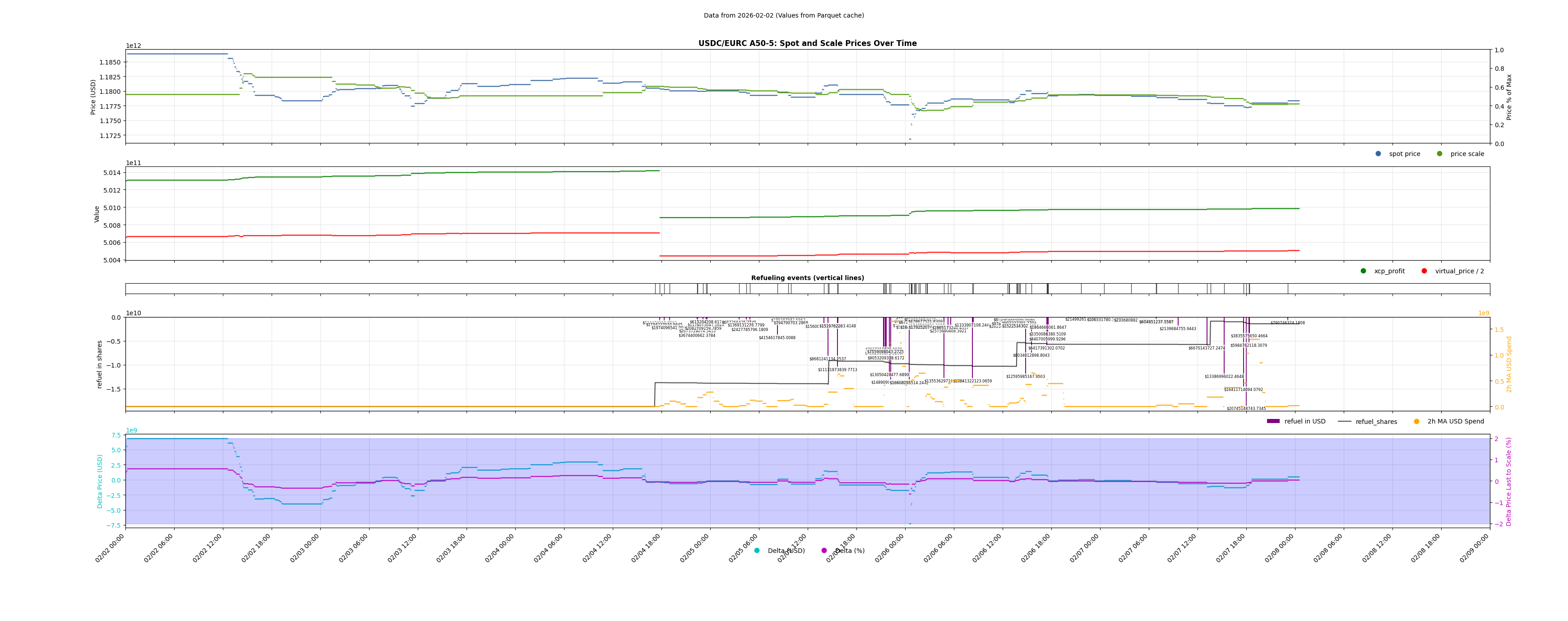This screenshot has width=1568, height=621.
Task: Click the red virtual_price / 2 legend dot
Action: click(x=1425, y=271)
